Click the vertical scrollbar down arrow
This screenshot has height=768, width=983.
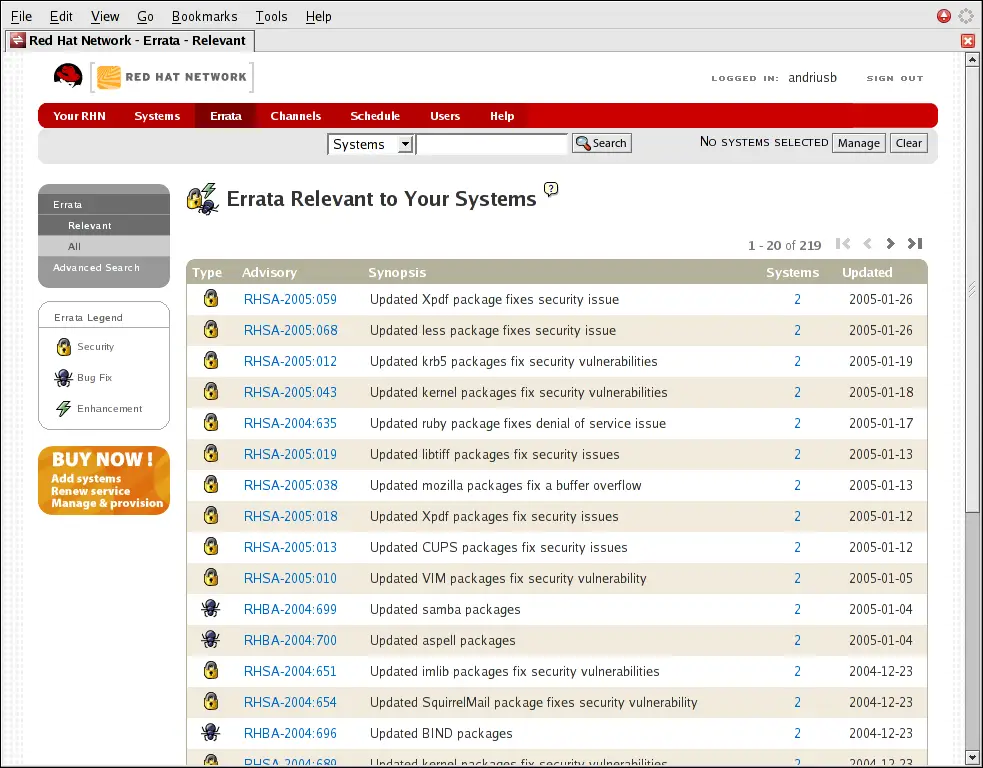973,758
